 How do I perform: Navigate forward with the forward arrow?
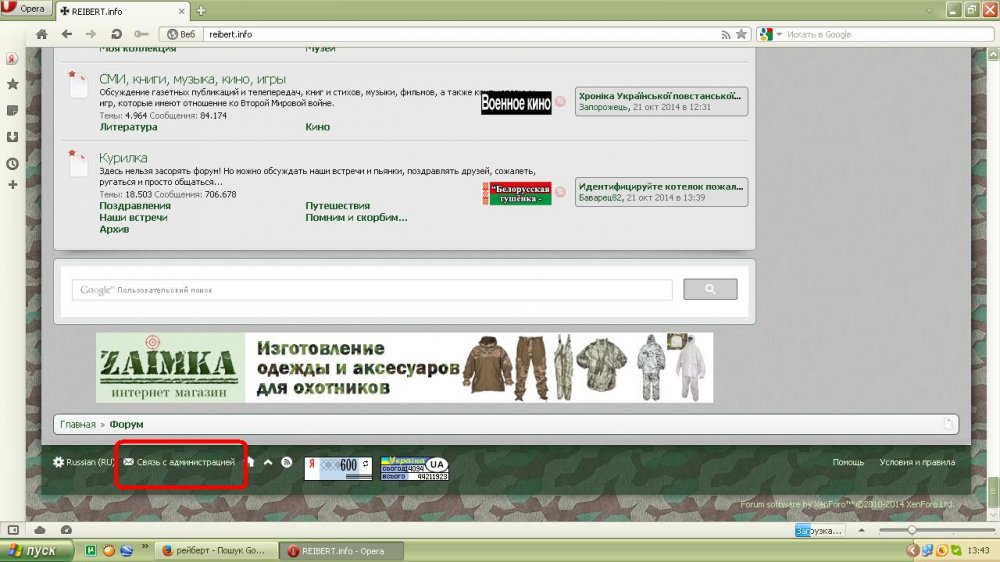tap(91, 34)
